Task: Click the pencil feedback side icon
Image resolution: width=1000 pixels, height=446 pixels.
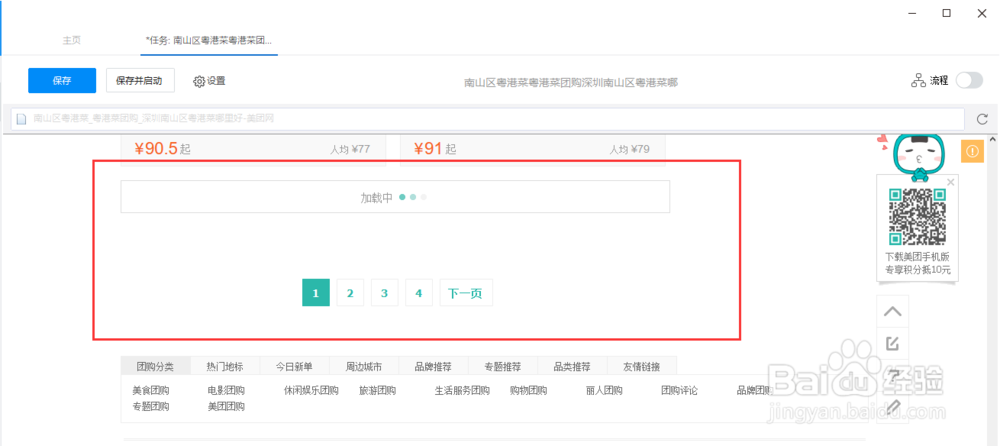Action: (x=893, y=406)
